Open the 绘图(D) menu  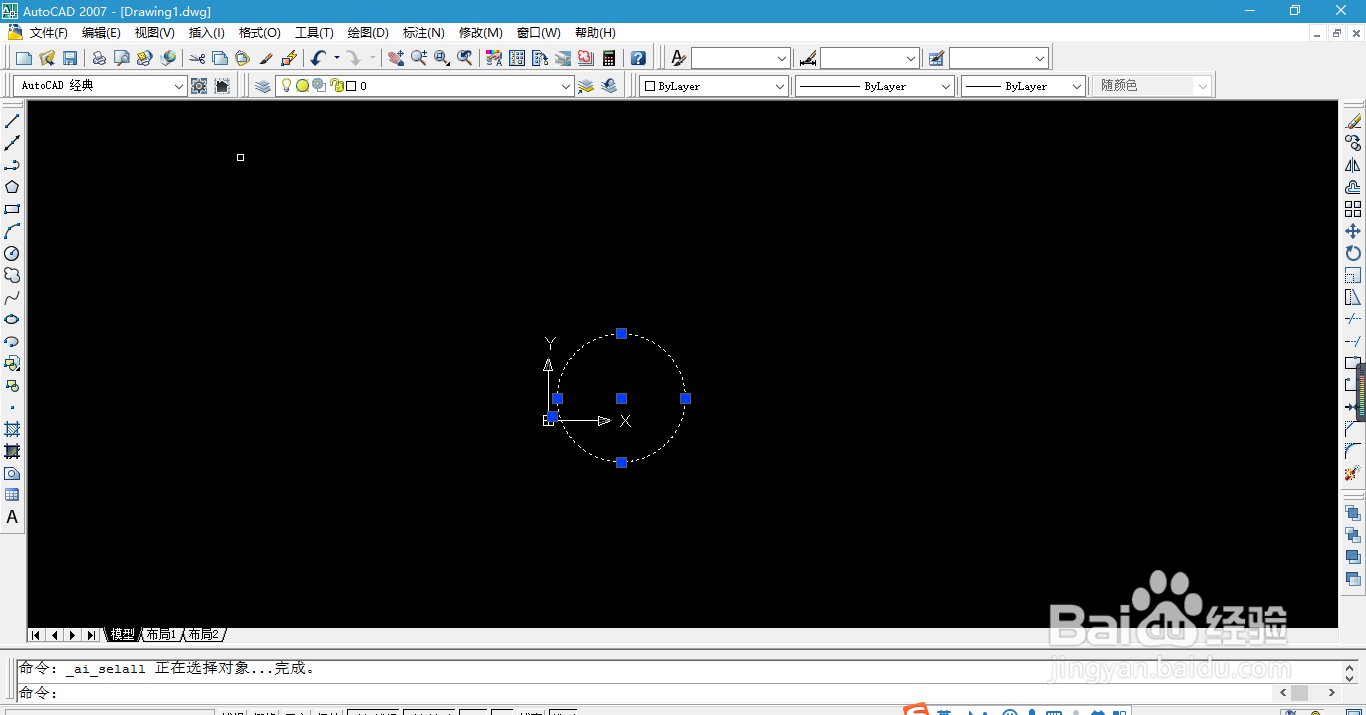368,33
